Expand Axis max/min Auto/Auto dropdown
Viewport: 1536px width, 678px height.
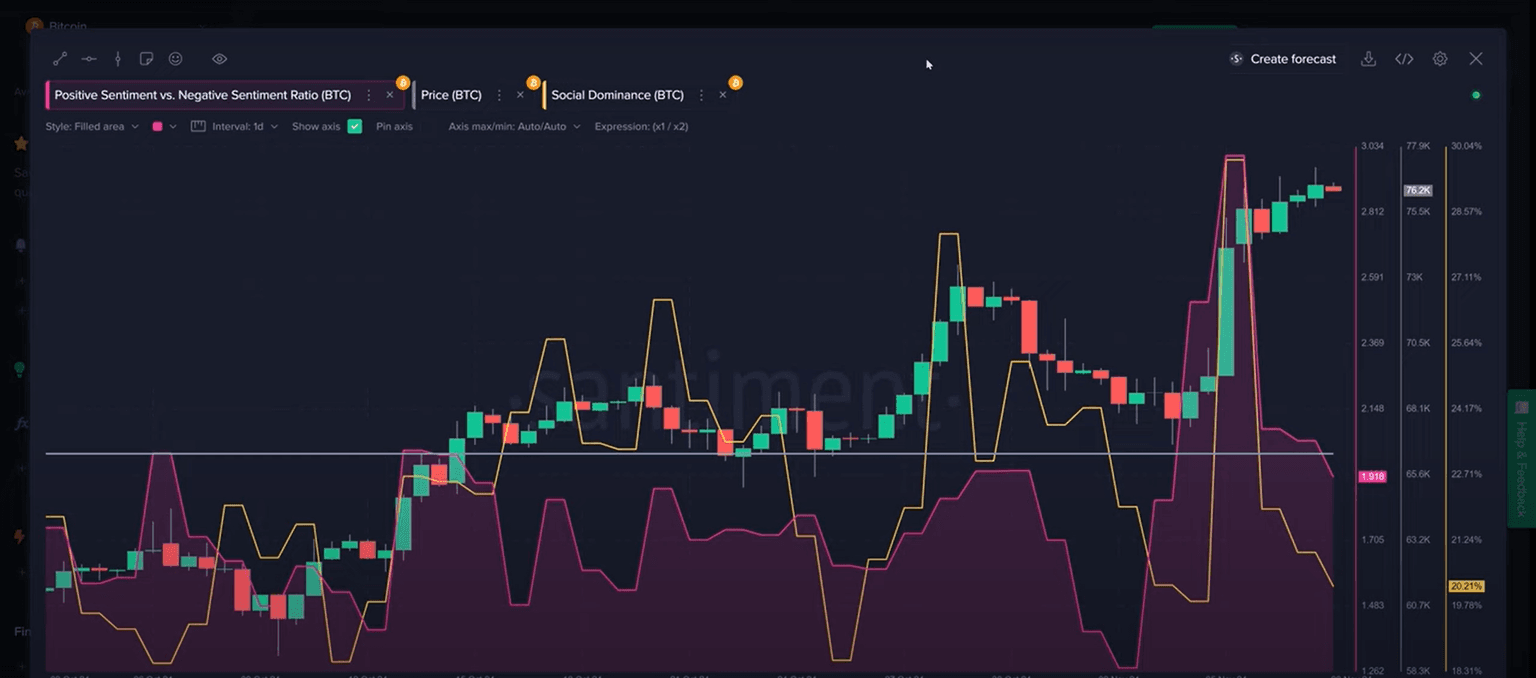(514, 127)
